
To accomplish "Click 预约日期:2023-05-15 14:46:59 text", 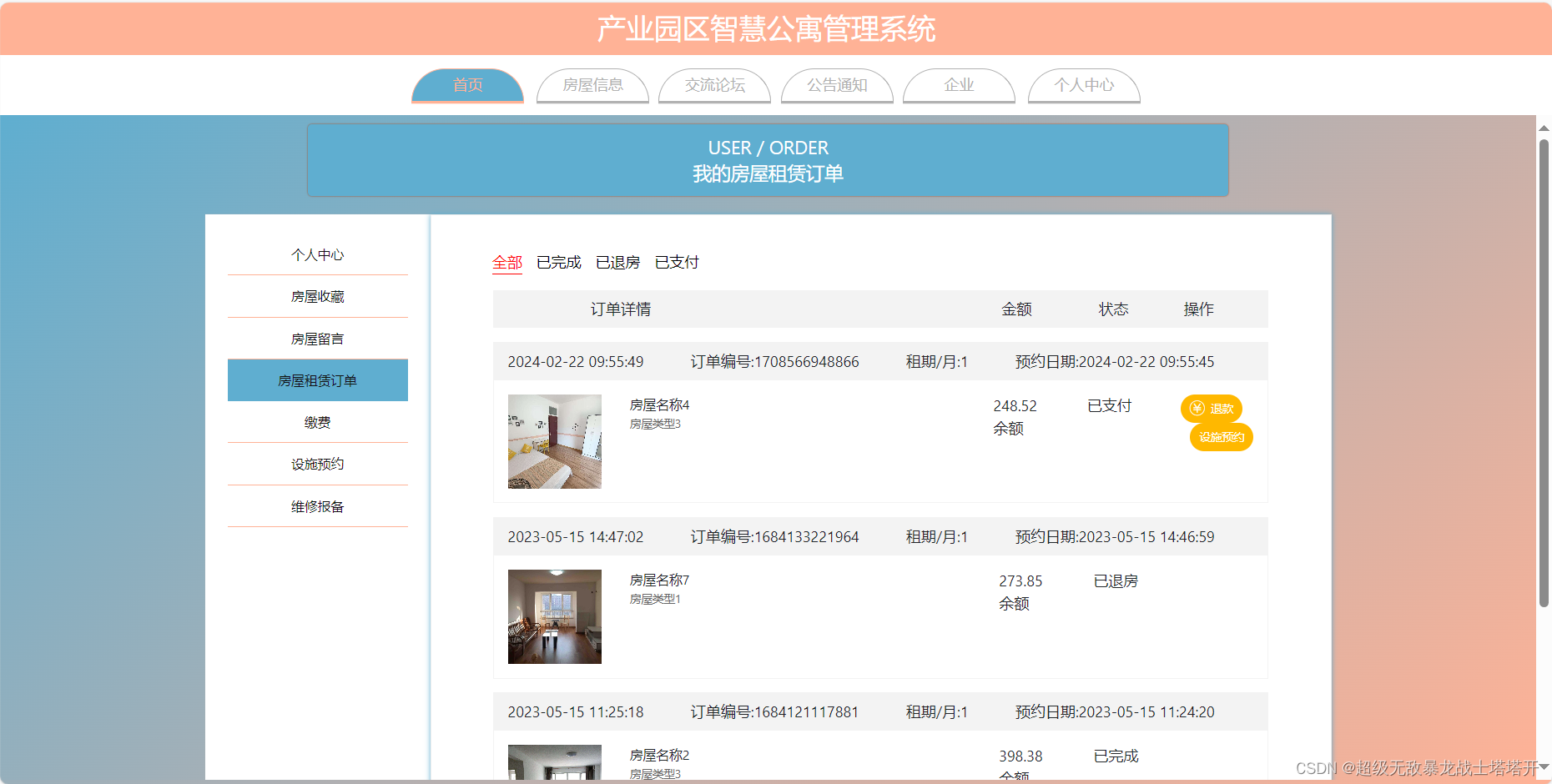I will (1115, 537).
